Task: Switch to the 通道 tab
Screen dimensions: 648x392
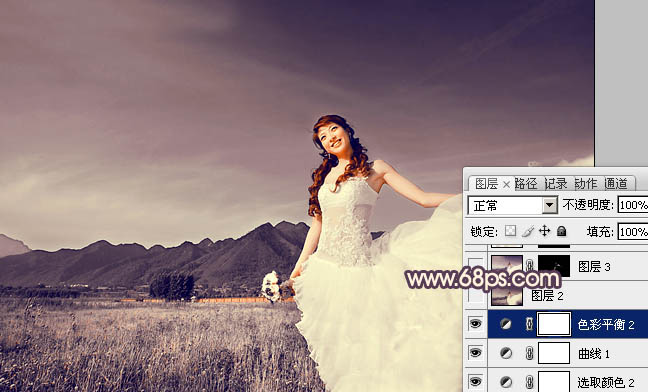Action: tap(616, 183)
